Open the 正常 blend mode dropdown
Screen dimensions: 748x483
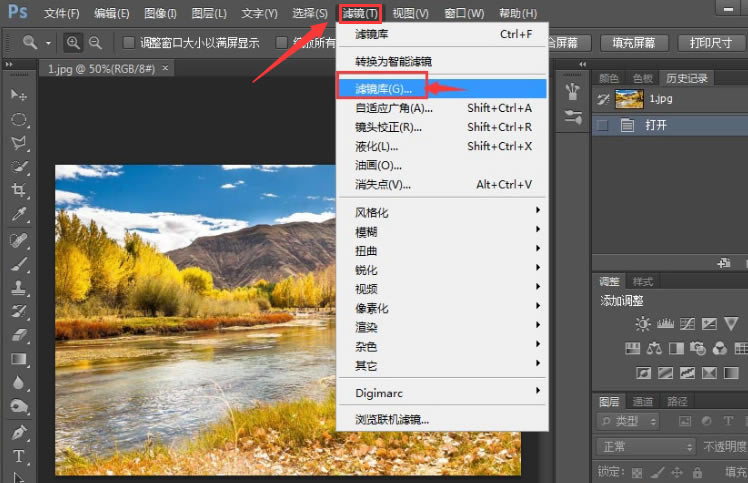[x=646, y=447]
